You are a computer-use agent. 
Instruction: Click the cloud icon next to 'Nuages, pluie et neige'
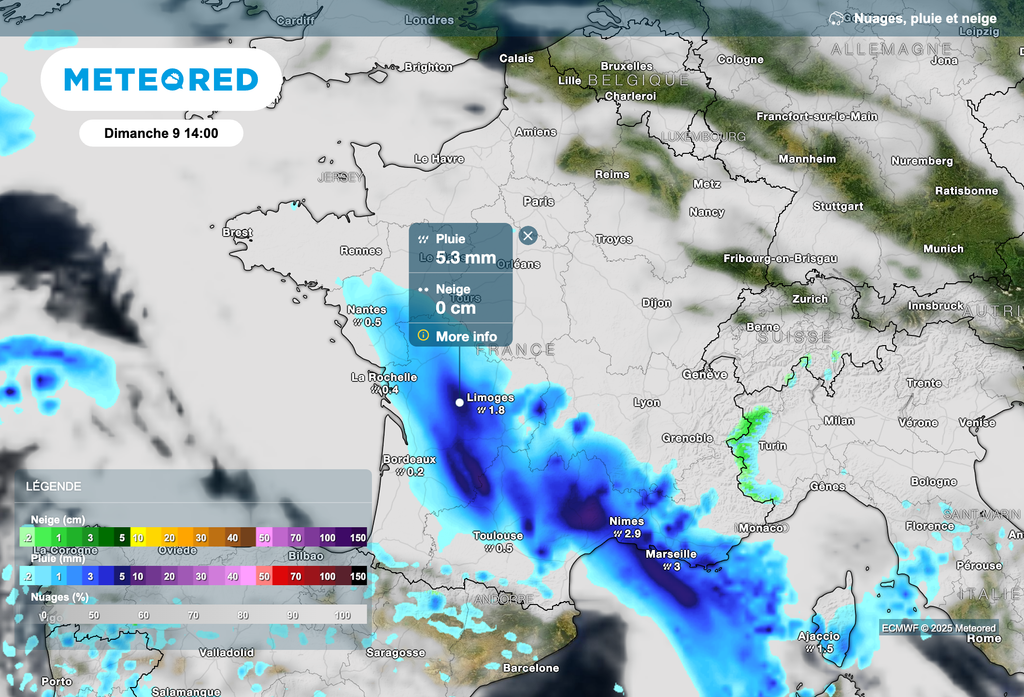click(835, 17)
